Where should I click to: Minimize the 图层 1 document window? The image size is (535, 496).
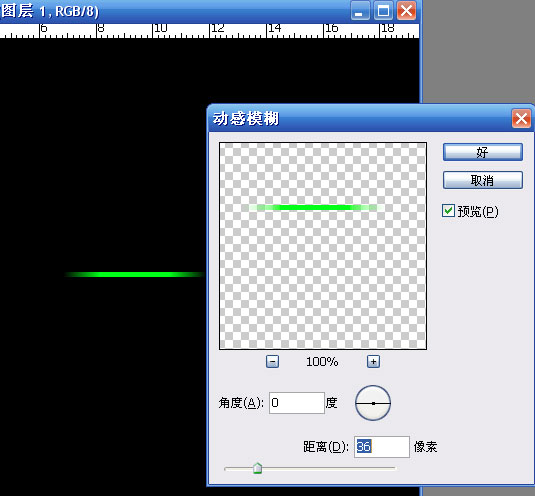point(360,11)
